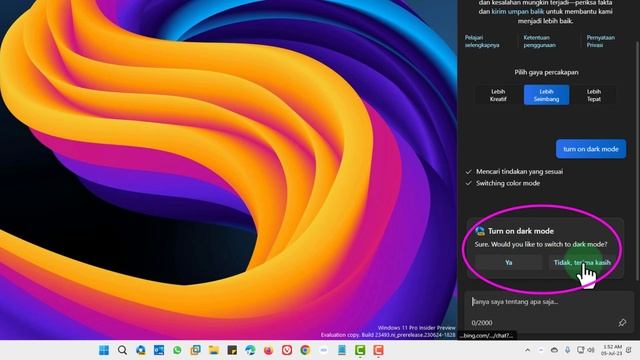Select Lebih Tepat conversation style
This screenshot has width=640, height=360.
594,95
